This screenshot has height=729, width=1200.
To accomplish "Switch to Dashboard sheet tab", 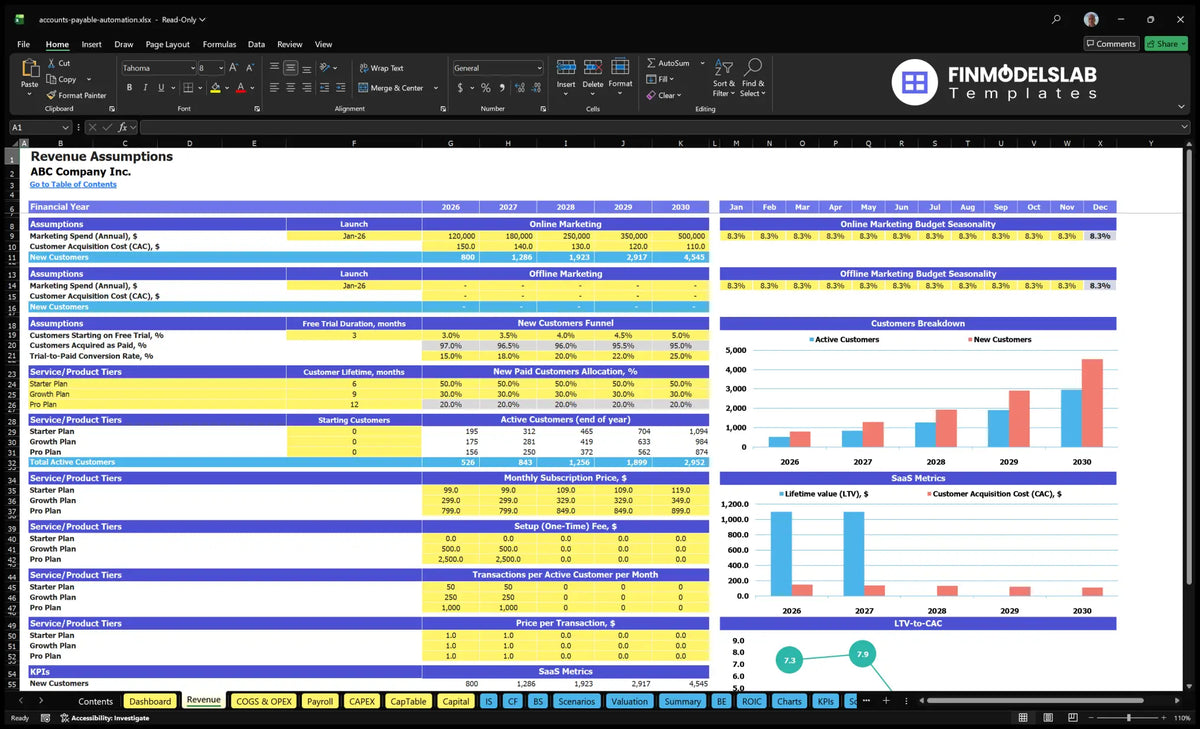I will [150, 701].
